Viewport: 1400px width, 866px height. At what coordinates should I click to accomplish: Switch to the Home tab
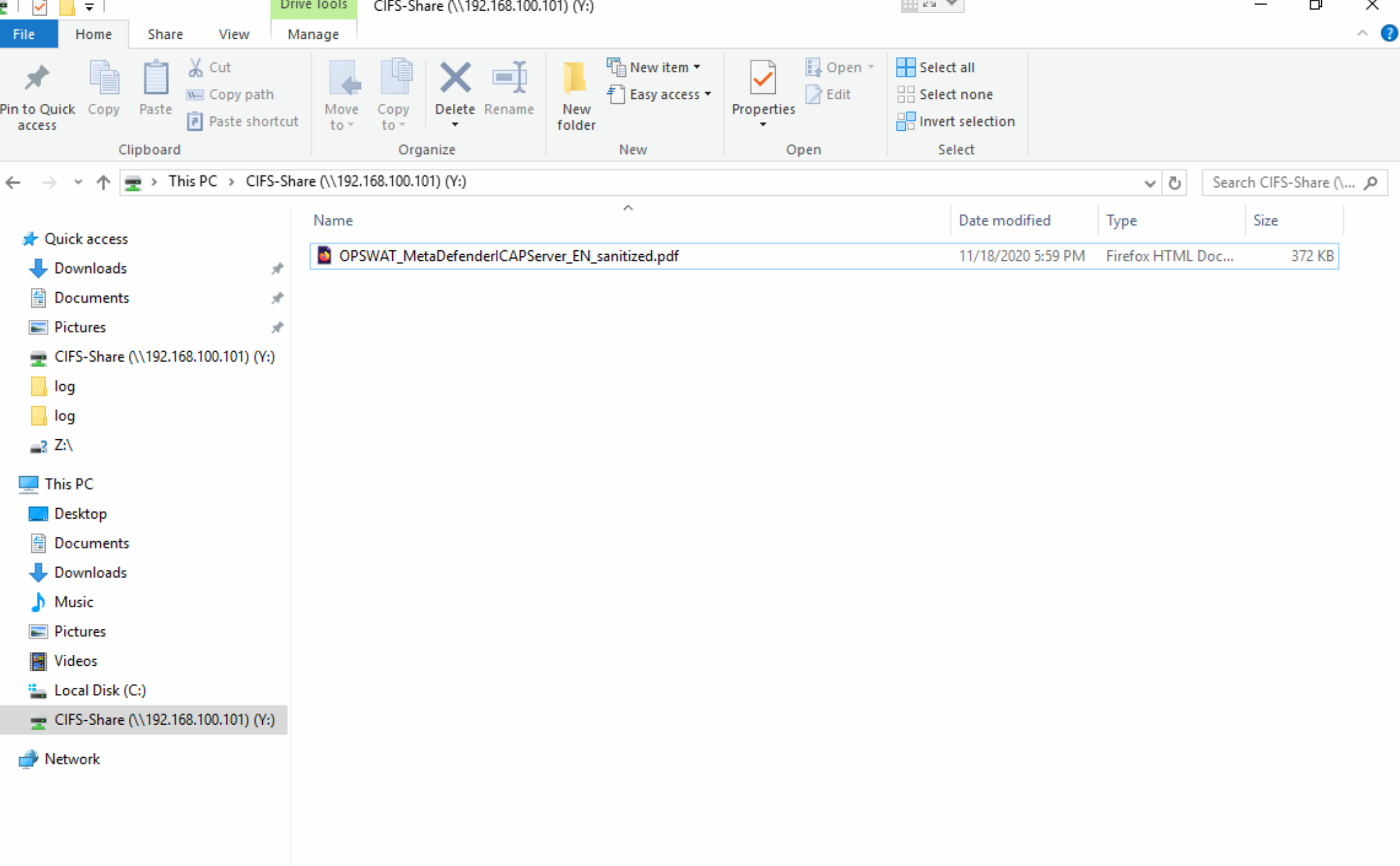tap(93, 34)
